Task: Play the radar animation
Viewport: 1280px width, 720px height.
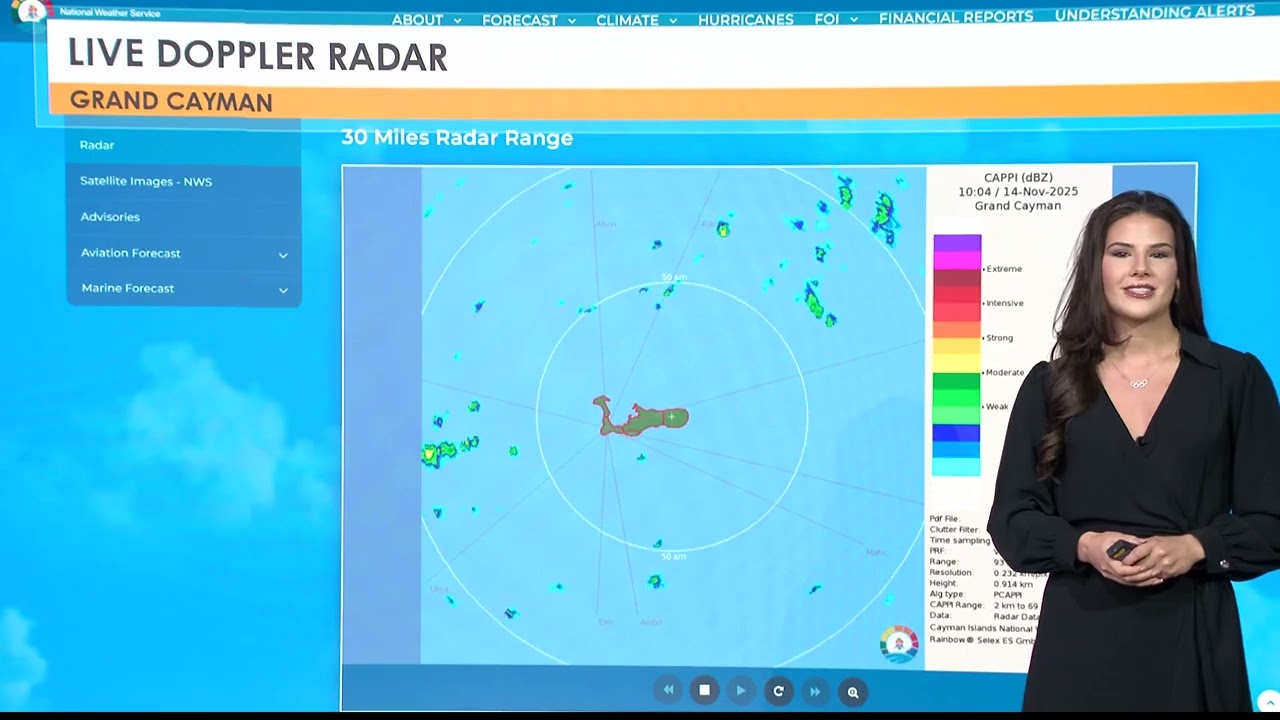Action: (741, 691)
